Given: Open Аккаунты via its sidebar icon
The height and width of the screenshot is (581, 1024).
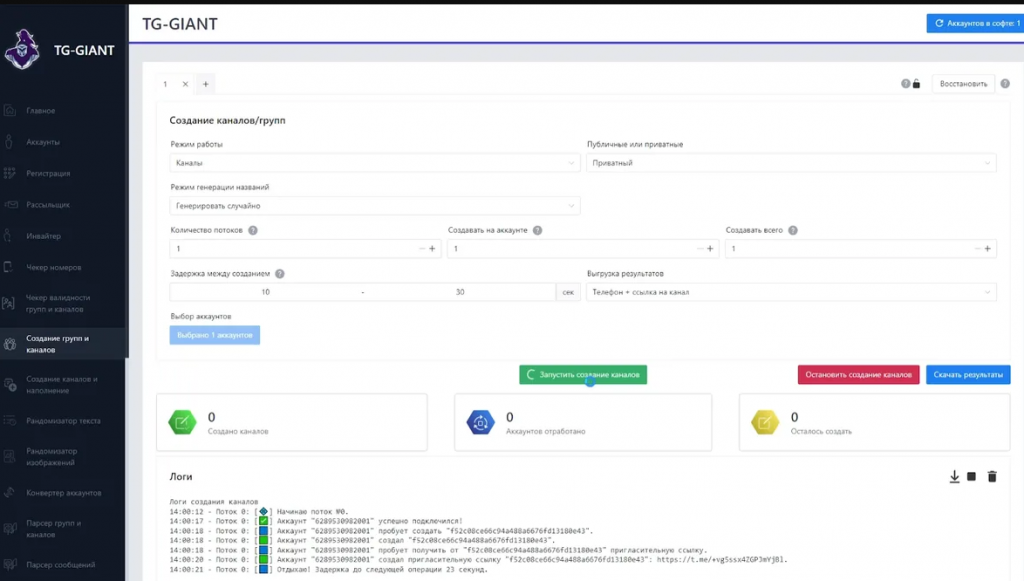Looking at the screenshot, I should pos(9,142).
